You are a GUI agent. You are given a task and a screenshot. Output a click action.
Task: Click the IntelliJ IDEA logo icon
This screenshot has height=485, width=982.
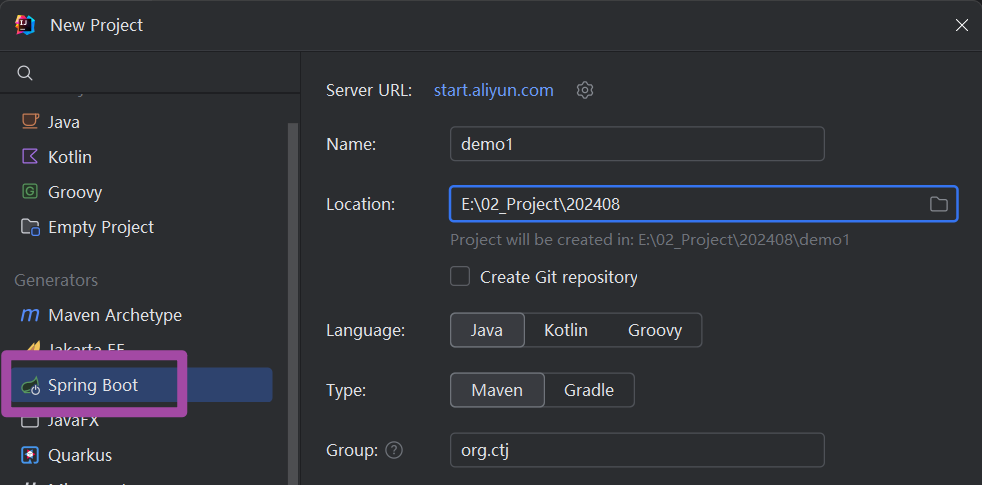coord(25,24)
